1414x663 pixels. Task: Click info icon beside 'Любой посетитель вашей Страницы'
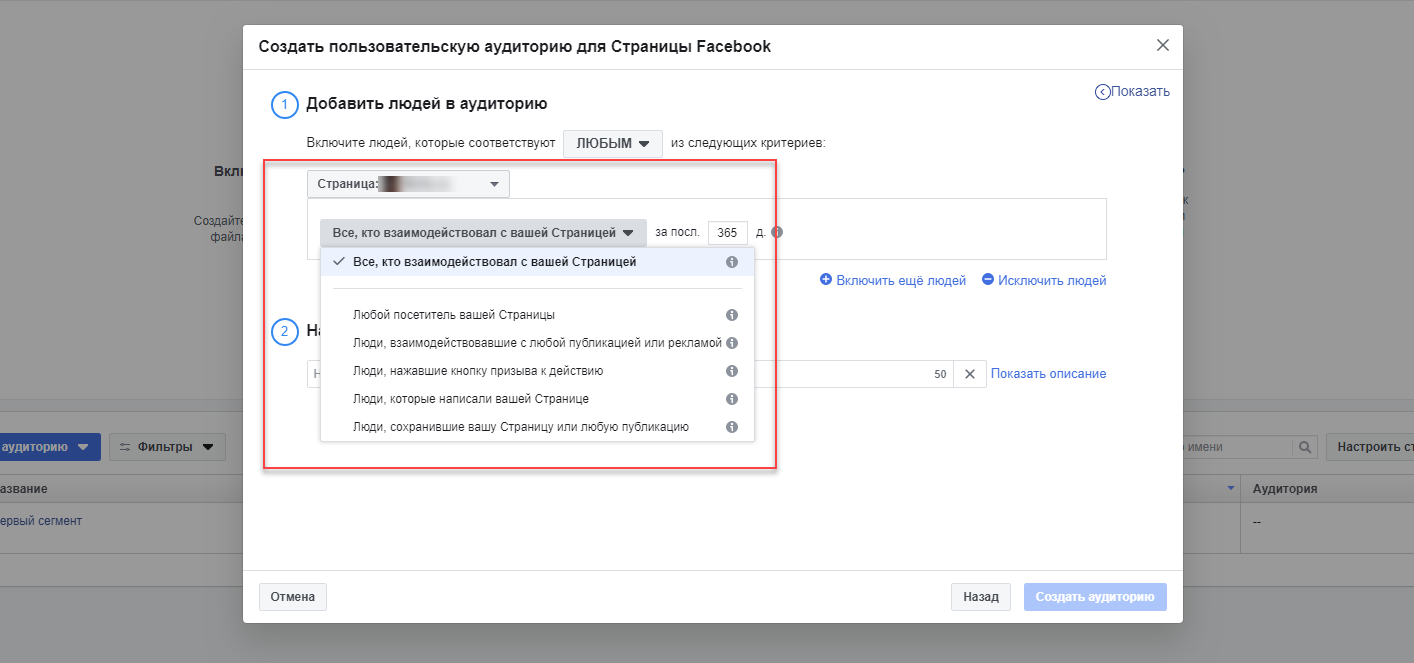[732, 315]
